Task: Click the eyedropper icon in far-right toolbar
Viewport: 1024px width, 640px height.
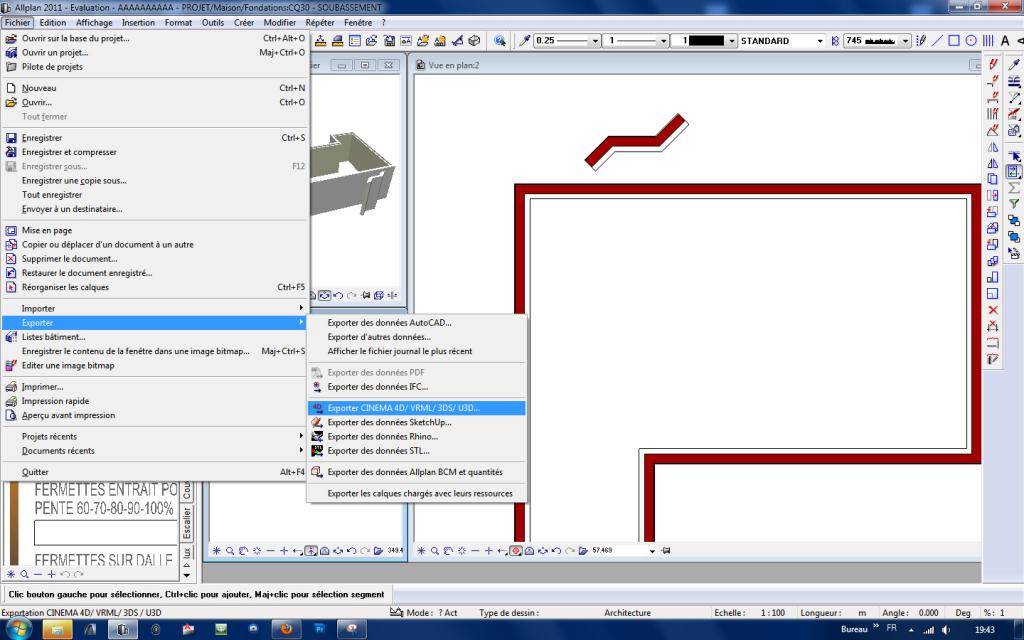Action: click(x=1014, y=65)
